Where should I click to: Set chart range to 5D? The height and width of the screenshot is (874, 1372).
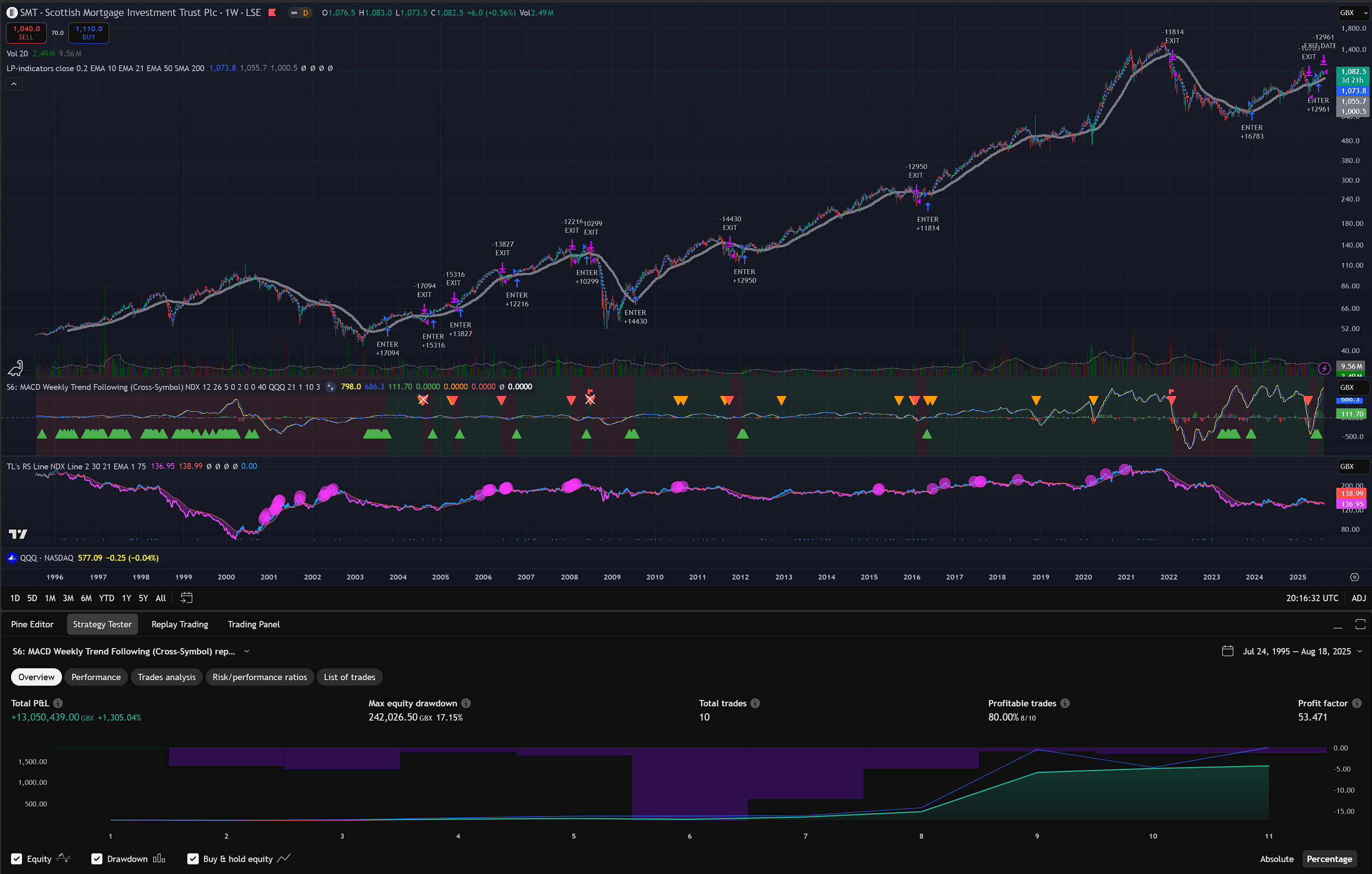32,598
